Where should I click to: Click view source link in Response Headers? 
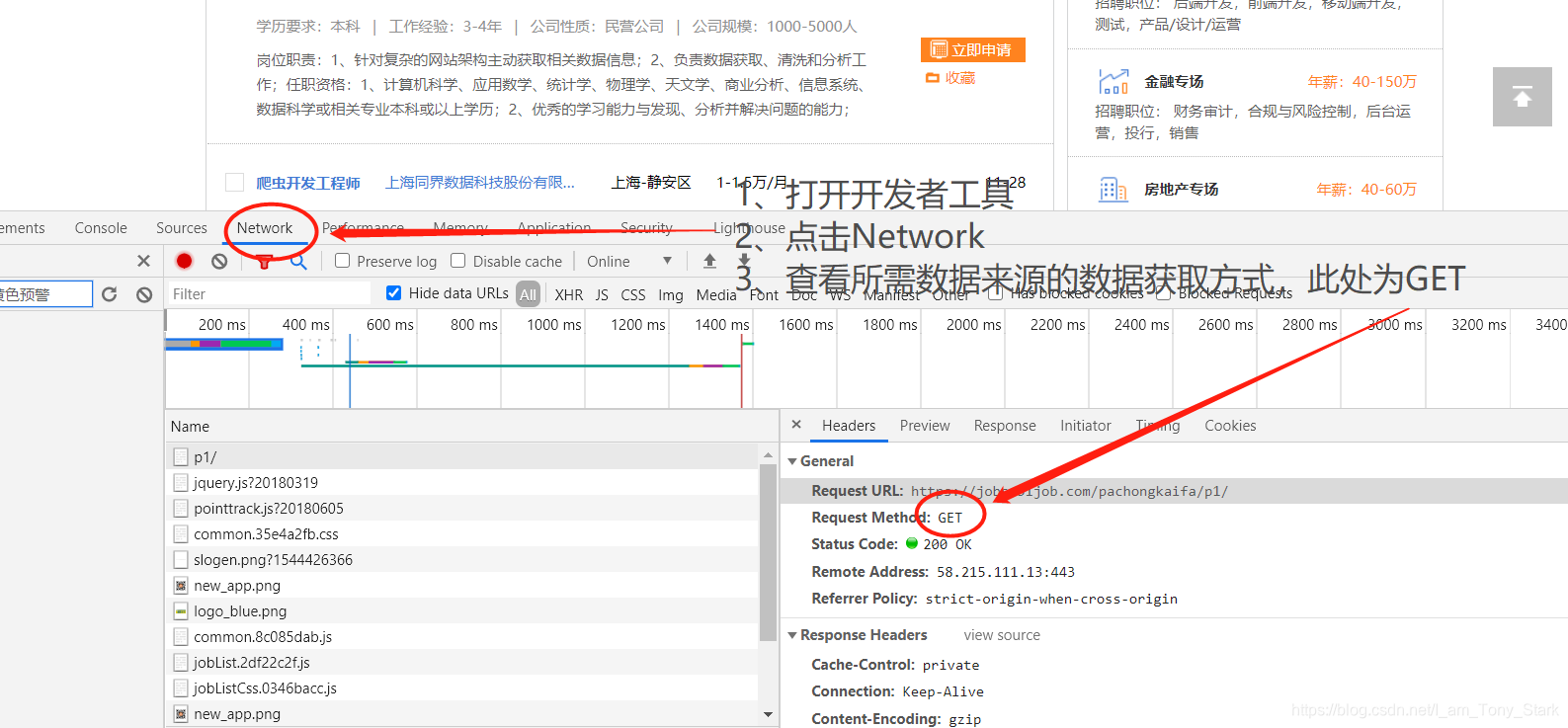(x=1002, y=635)
